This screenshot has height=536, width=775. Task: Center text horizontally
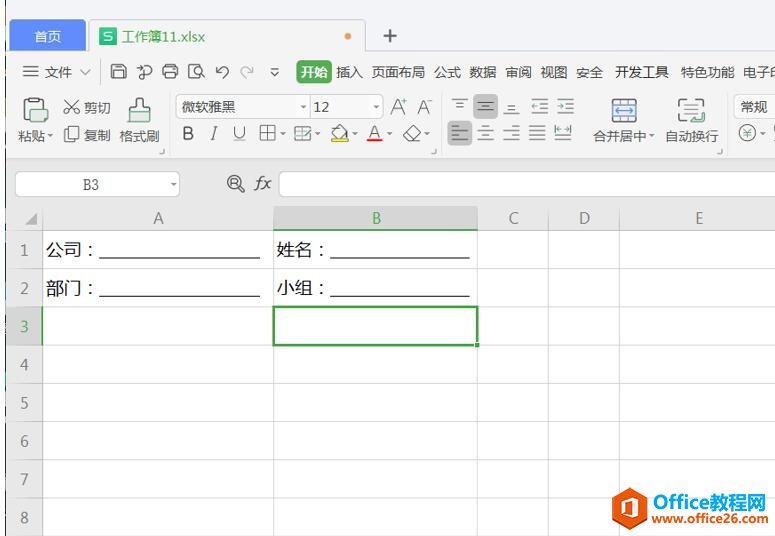(x=485, y=133)
